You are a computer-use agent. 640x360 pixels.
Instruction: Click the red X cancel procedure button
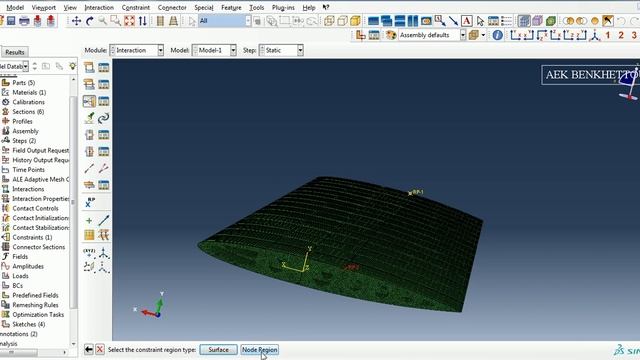pos(100,349)
